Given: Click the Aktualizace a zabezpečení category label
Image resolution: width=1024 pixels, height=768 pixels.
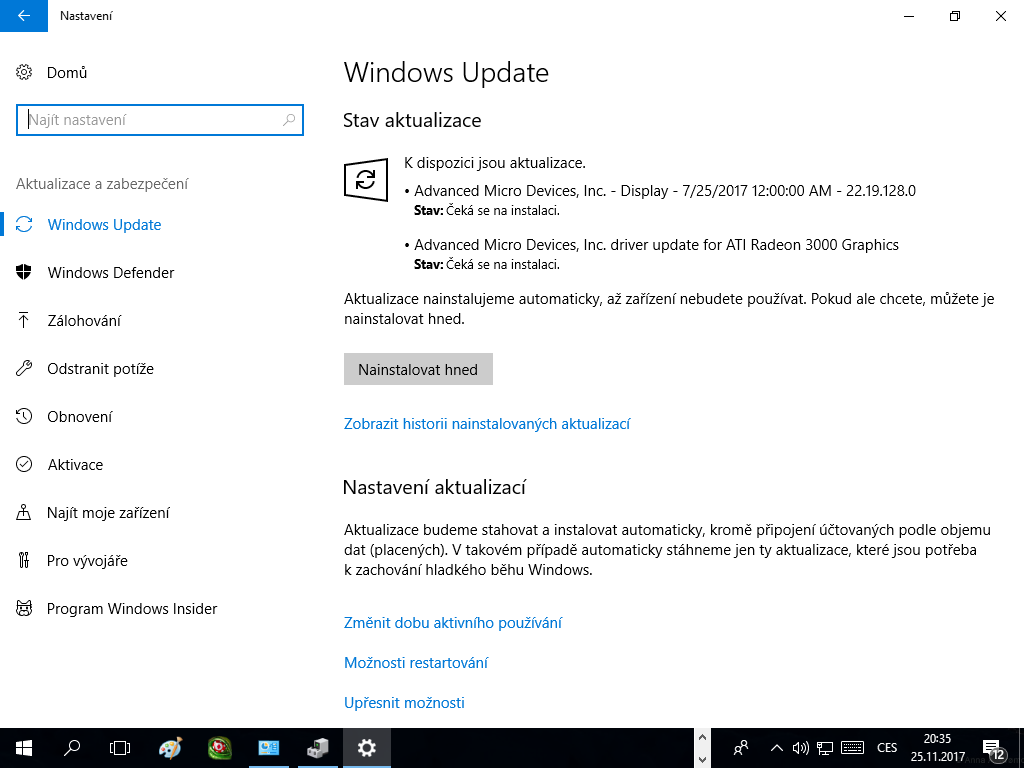Looking at the screenshot, I should [x=102, y=184].
